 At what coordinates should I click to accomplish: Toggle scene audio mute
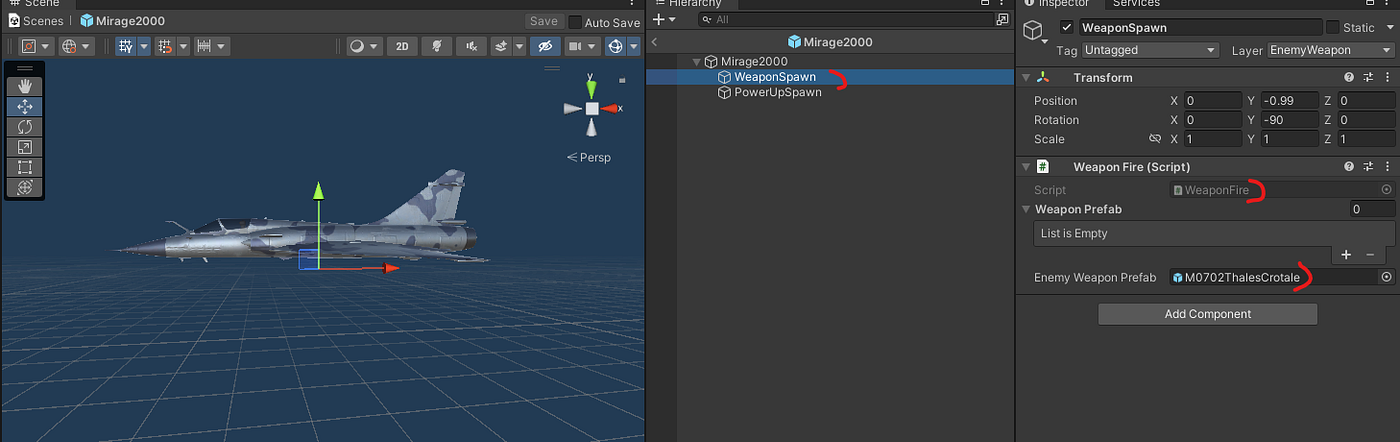(472, 46)
